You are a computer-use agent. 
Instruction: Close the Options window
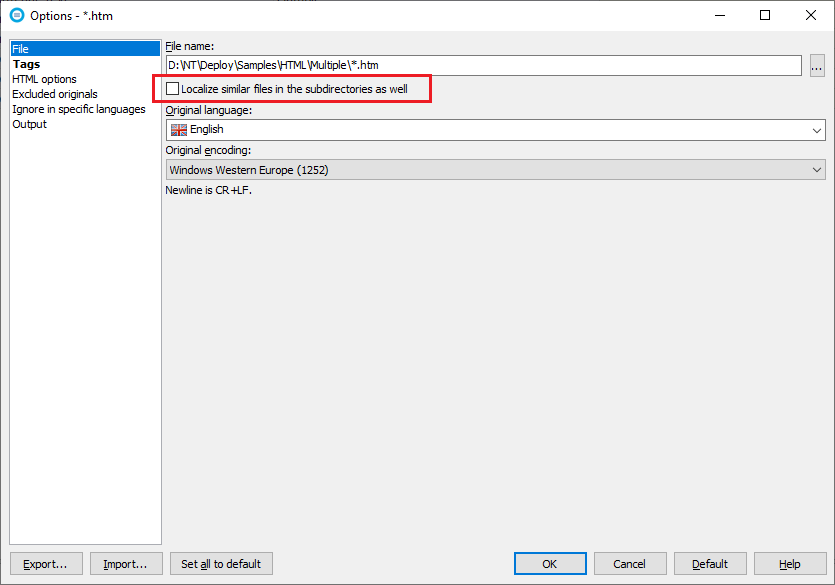point(811,15)
